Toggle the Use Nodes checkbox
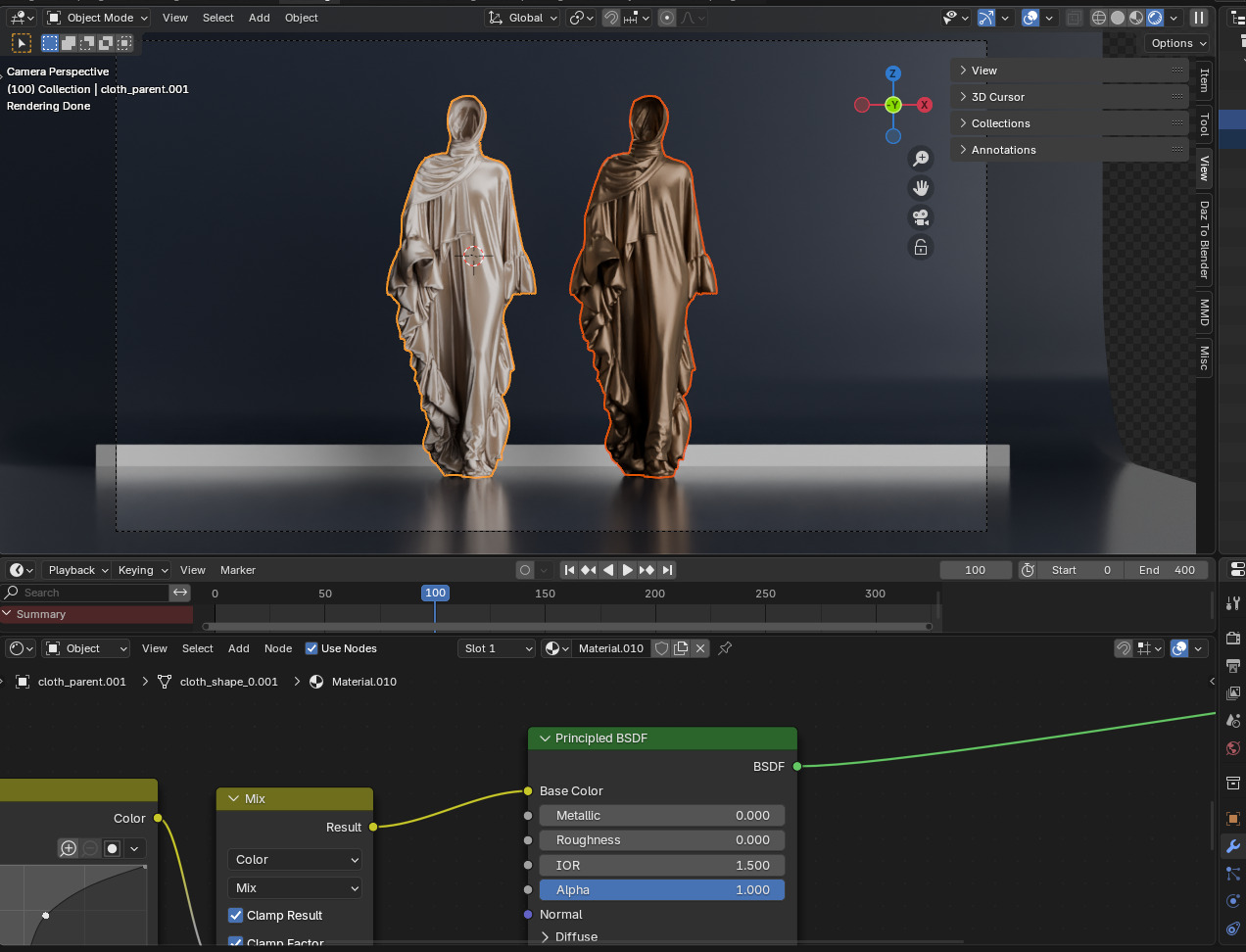This screenshot has width=1246, height=952. 311,648
